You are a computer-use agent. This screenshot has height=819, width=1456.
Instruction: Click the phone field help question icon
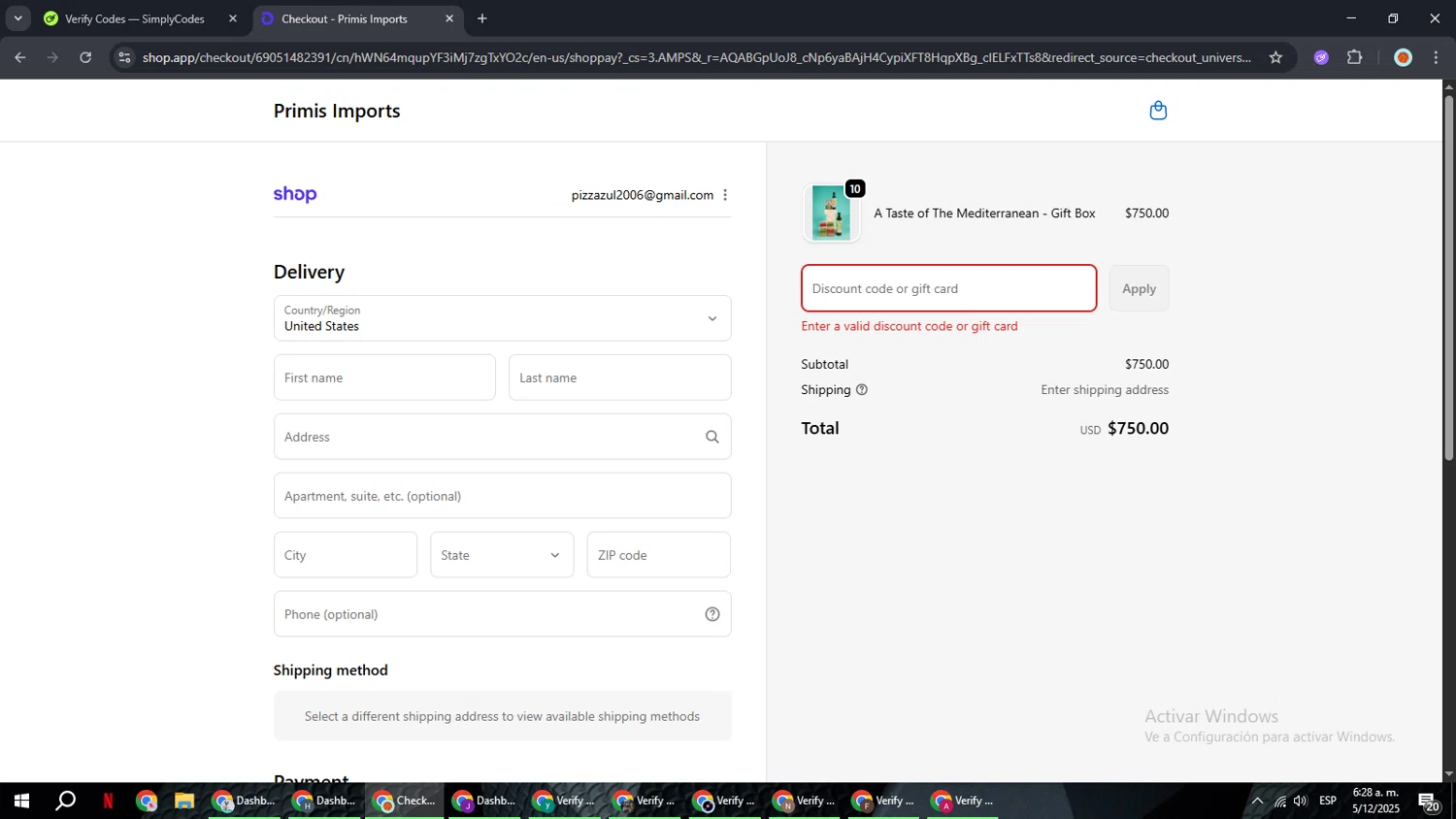pos(712,614)
